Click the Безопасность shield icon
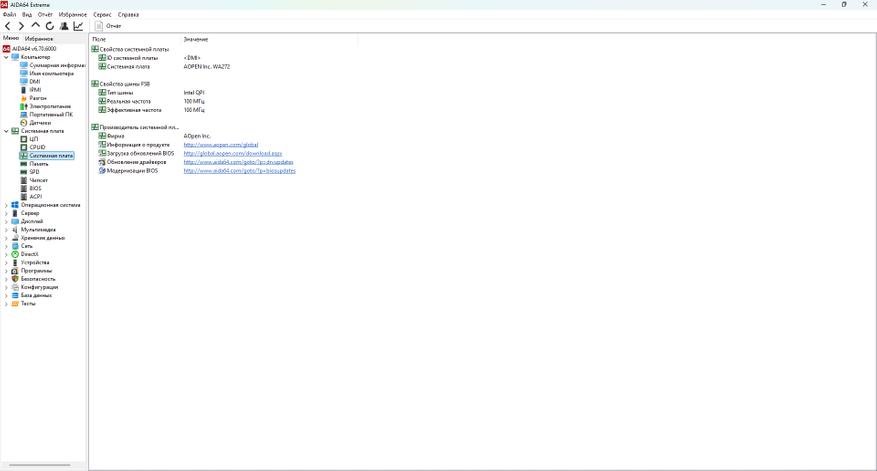877x471 pixels. tap(15, 279)
